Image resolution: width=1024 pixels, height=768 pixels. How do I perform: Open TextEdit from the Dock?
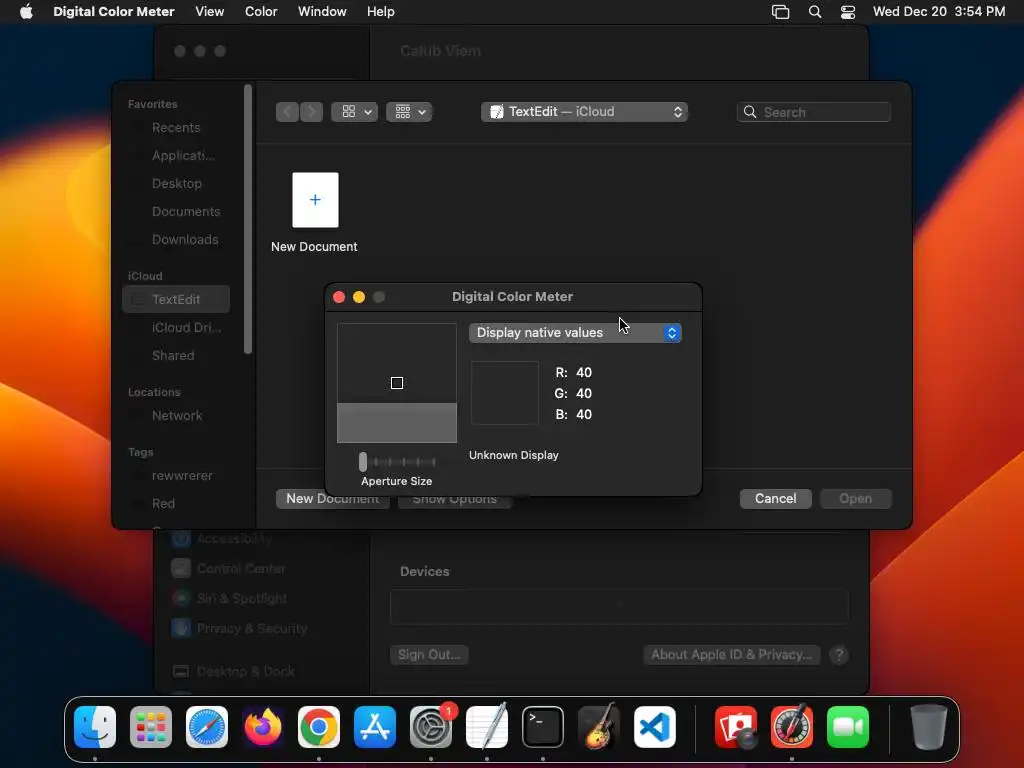click(x=487, y=727)
